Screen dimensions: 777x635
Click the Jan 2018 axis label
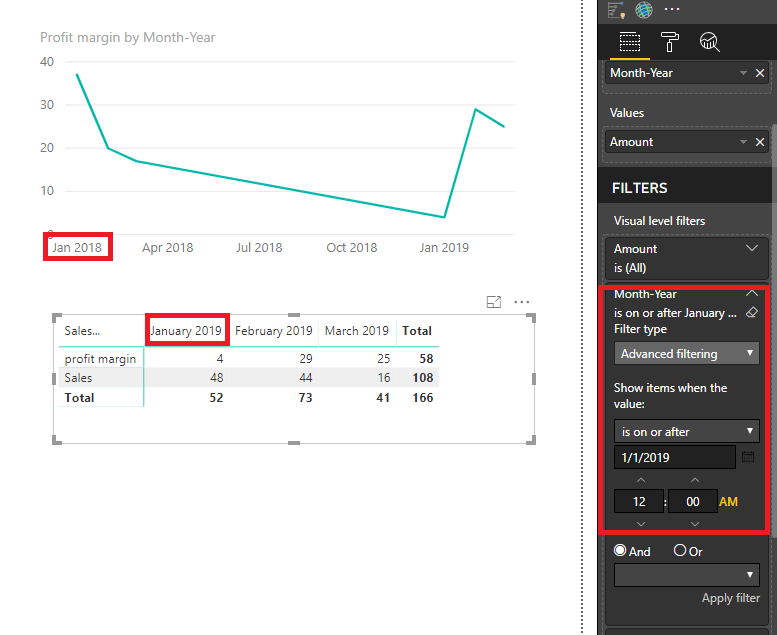pos(77,247)
